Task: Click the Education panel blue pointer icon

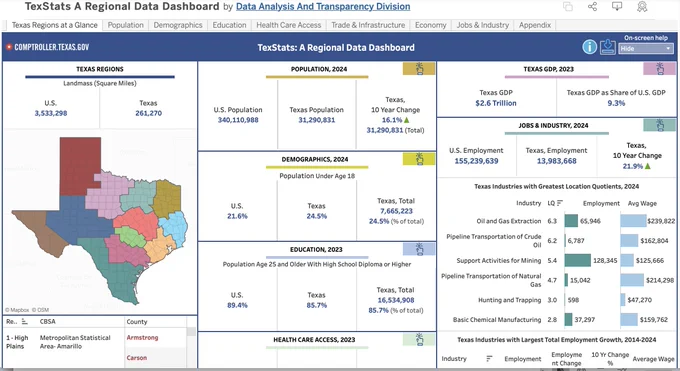Action: click(418, 249)
